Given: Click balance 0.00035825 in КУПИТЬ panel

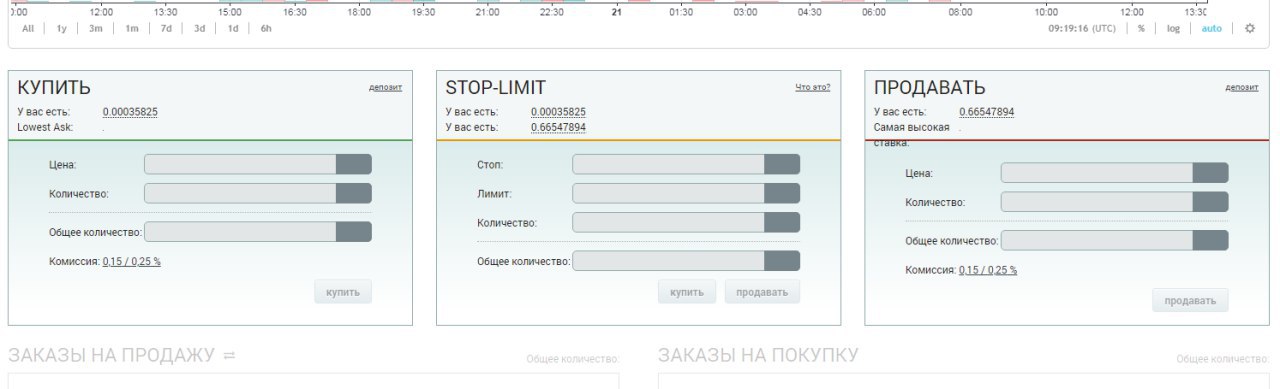Looking at the screenshot, I should 130,112.
